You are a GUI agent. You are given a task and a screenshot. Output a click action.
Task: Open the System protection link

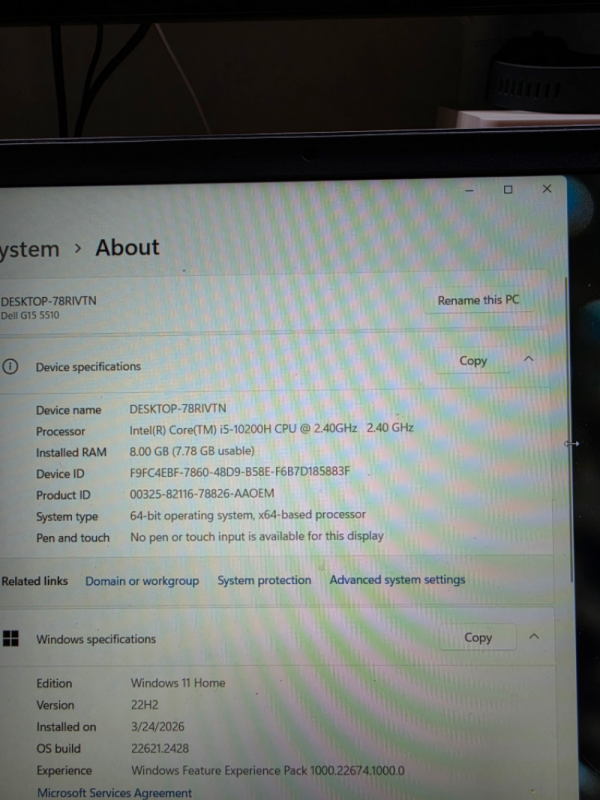click(264, 580)
